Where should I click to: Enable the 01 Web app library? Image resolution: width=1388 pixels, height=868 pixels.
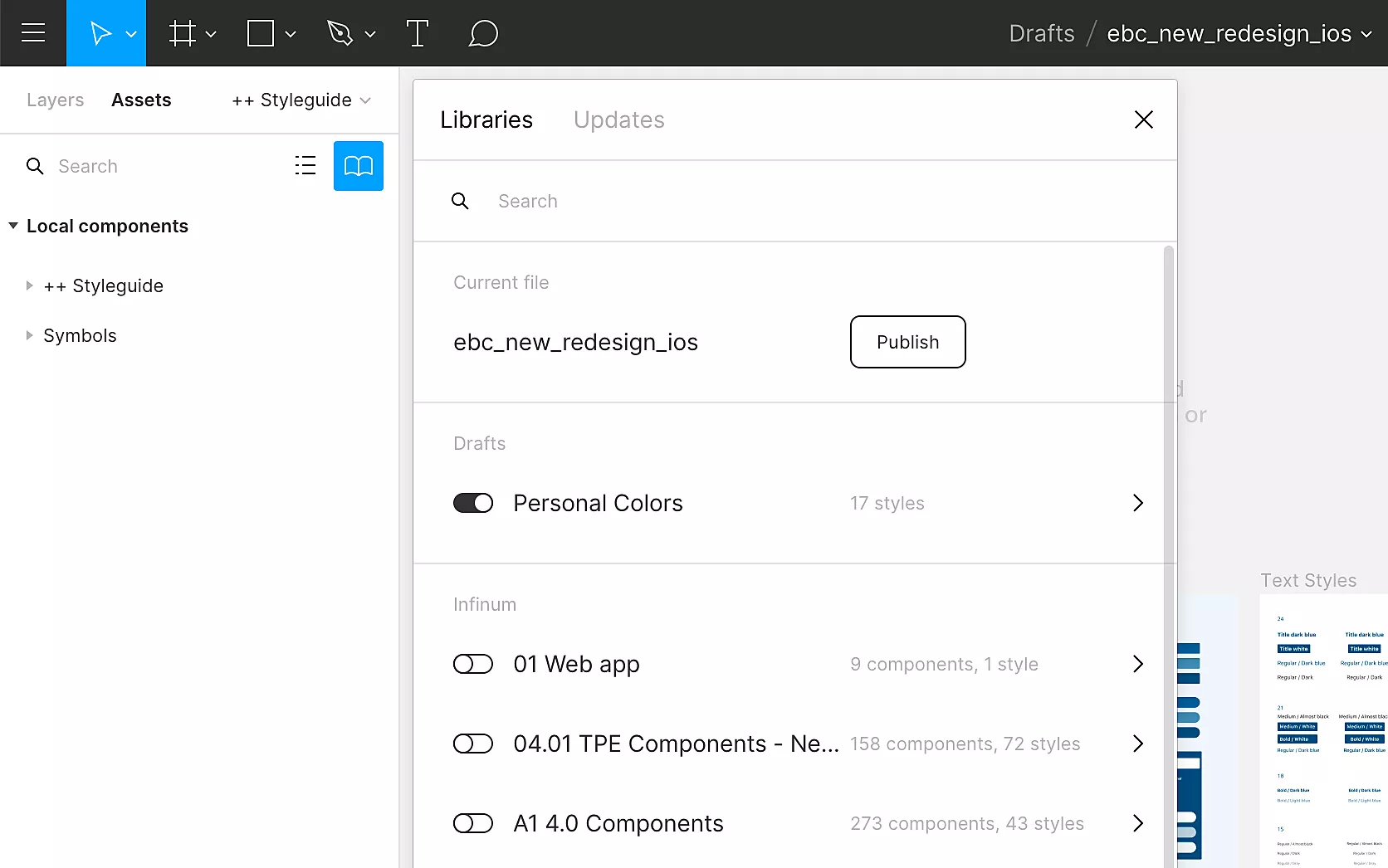pos(473,664)
